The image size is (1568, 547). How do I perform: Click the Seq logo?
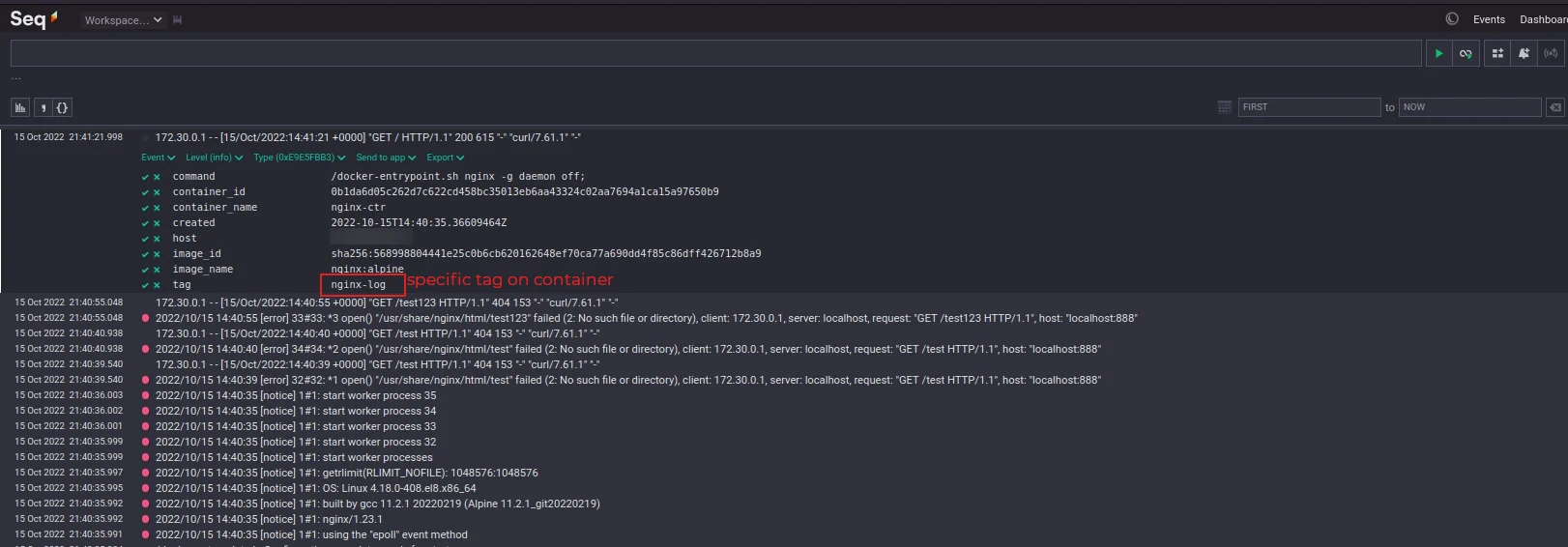pyautogui.click(x=34, y=18)
